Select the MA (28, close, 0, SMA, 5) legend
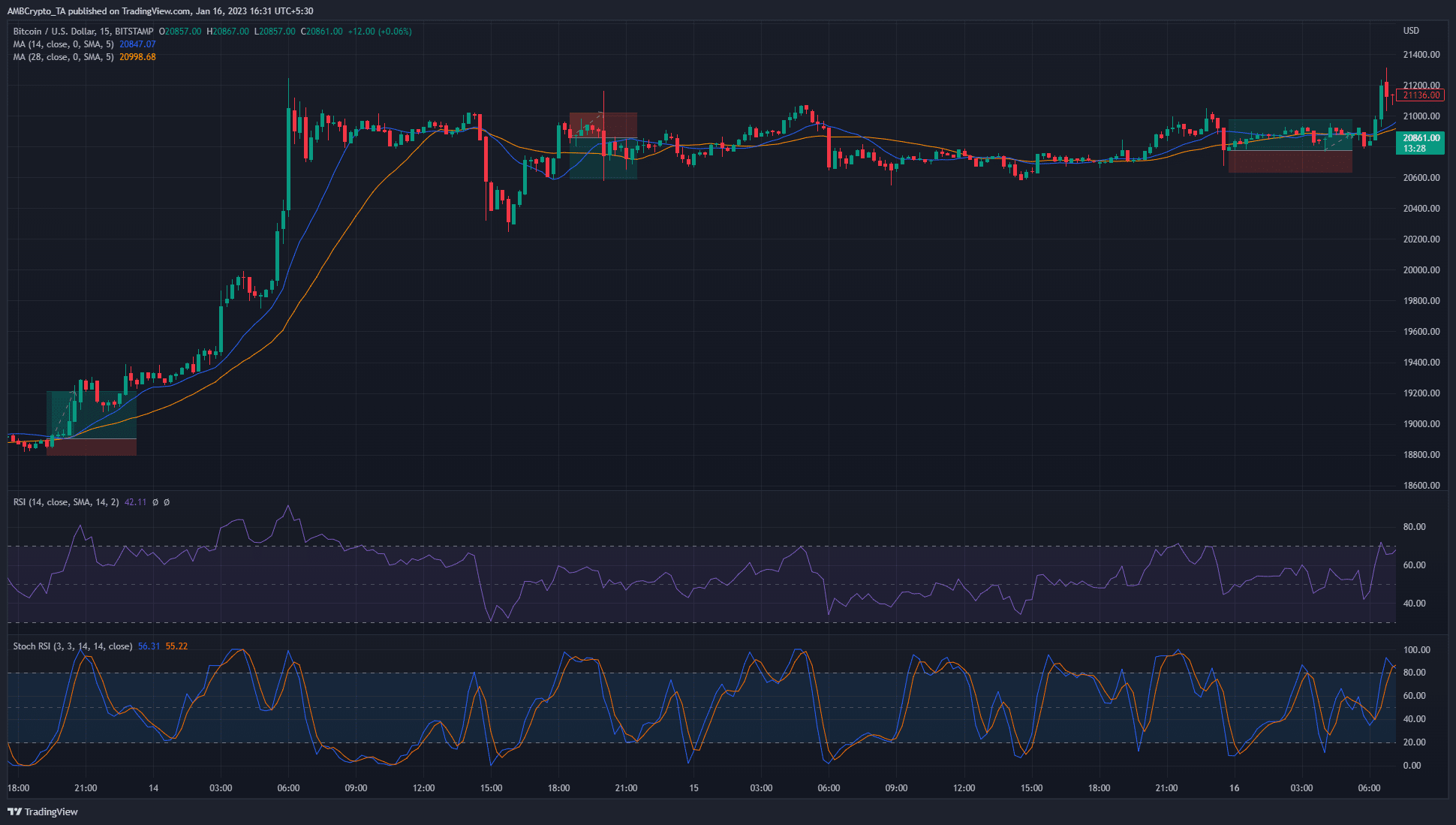The image size is (1456, 825). pyautogui.click(x=64, y=57)
